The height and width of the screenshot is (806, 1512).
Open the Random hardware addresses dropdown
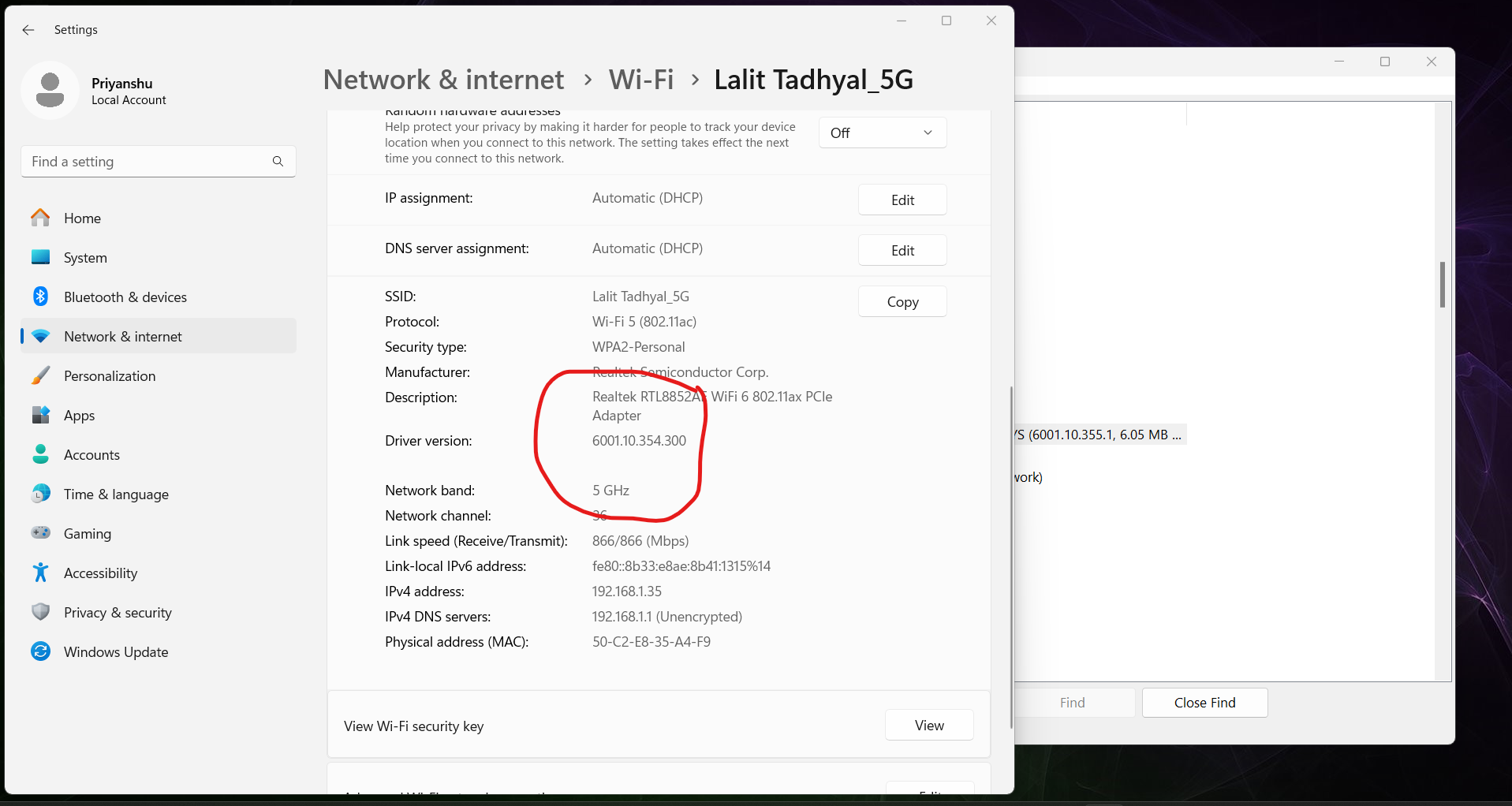(881, 132)
